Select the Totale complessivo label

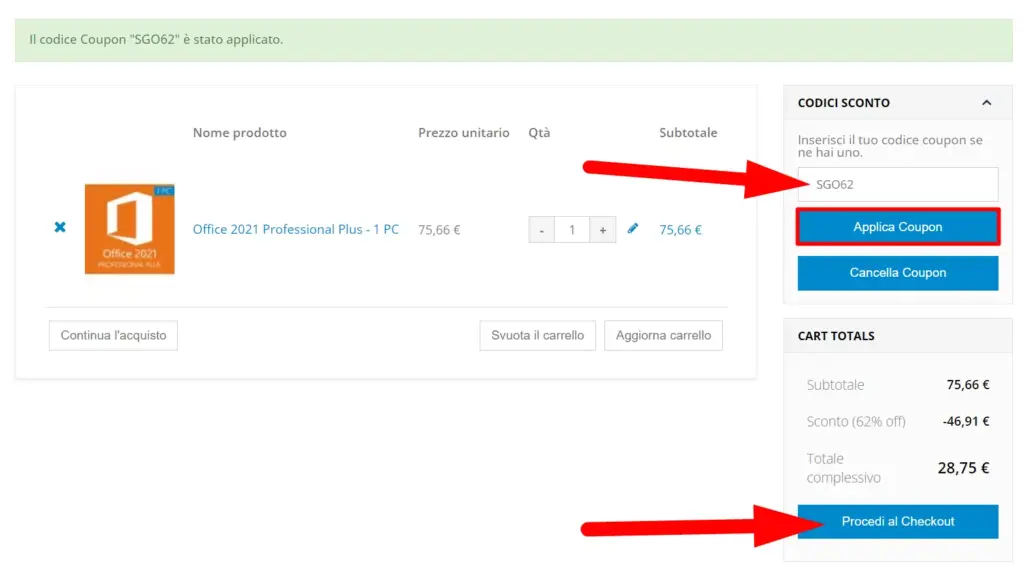(844, 468)
